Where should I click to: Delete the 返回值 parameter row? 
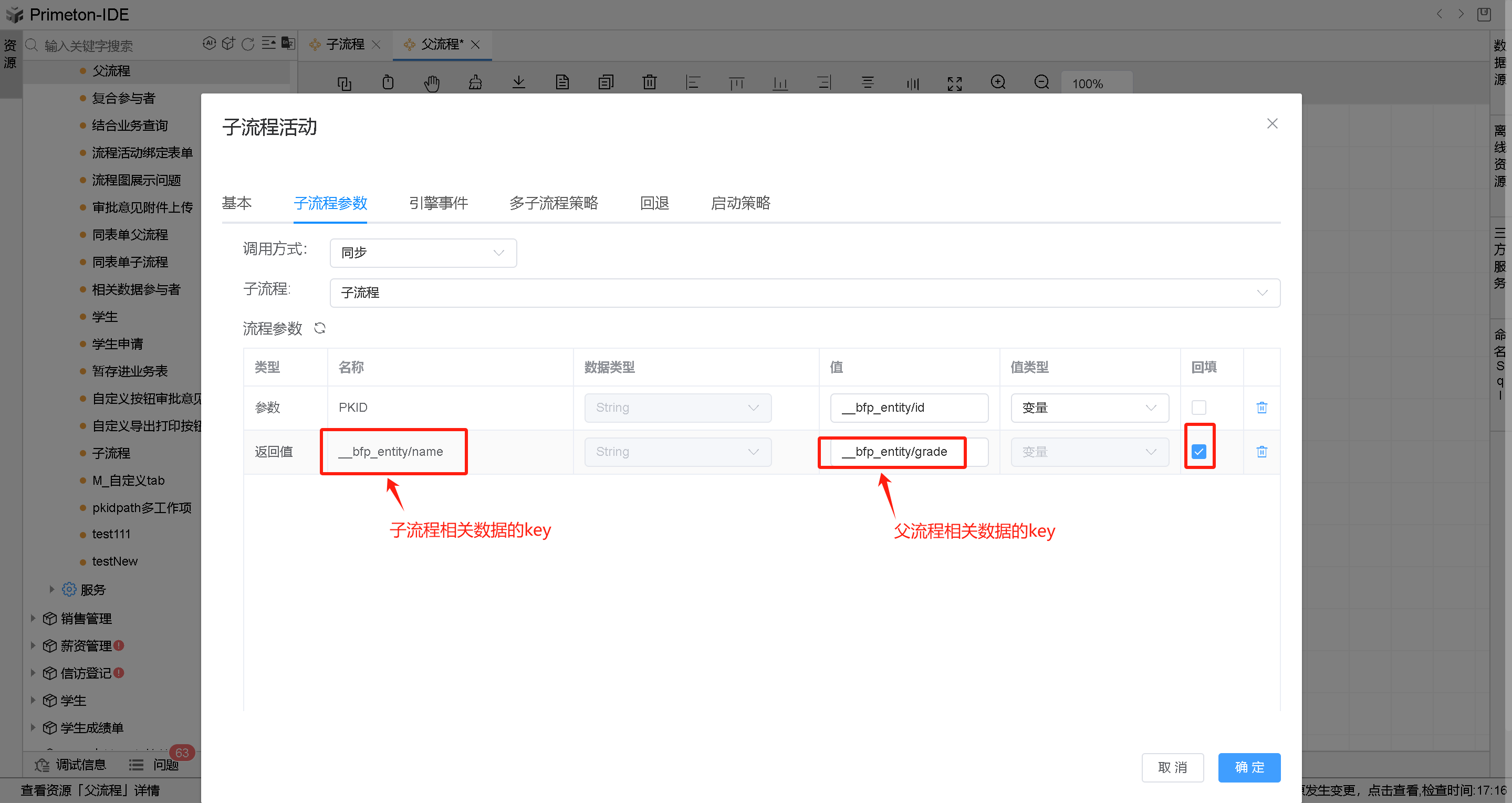pos(1261,452)
